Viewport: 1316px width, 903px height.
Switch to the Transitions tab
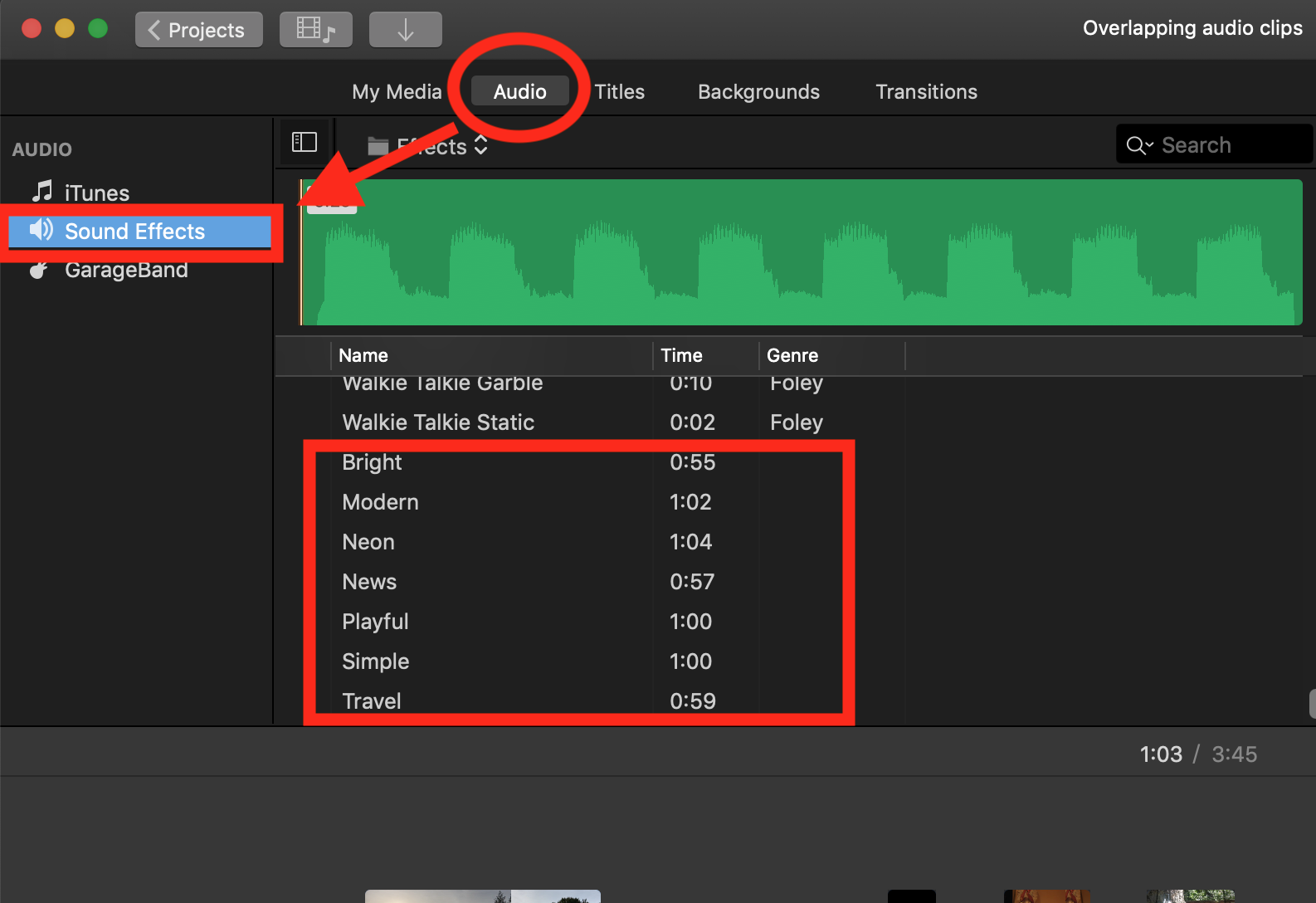pyautogui.click(x=927, y=92)
